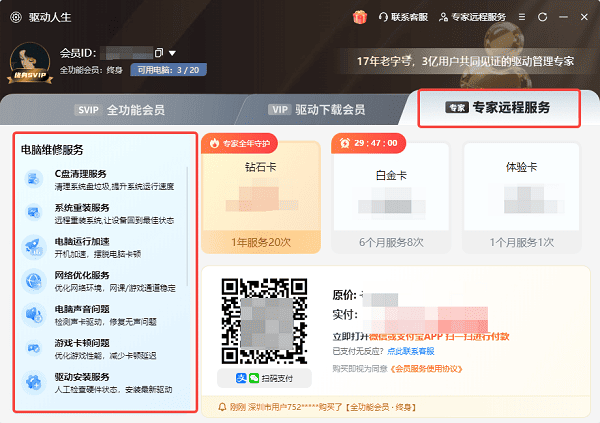Open the 点此联系客服 link
This screenshot has width=600, height=423.
pos(411,351)
